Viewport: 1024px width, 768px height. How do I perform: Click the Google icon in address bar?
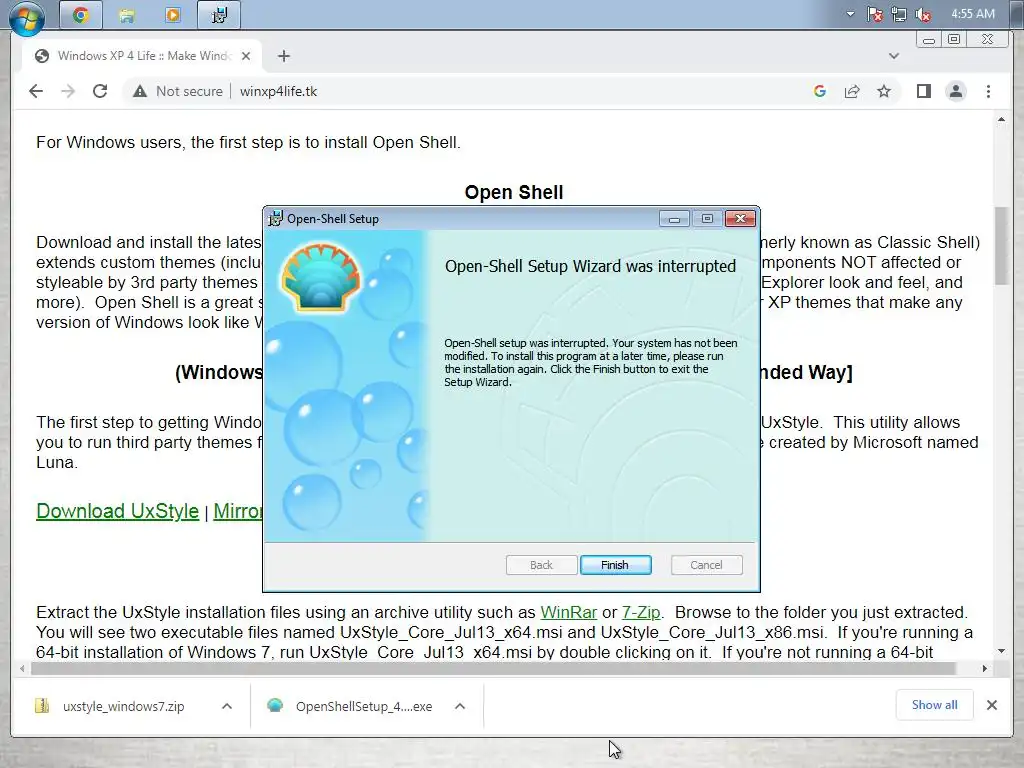(820, 91)
